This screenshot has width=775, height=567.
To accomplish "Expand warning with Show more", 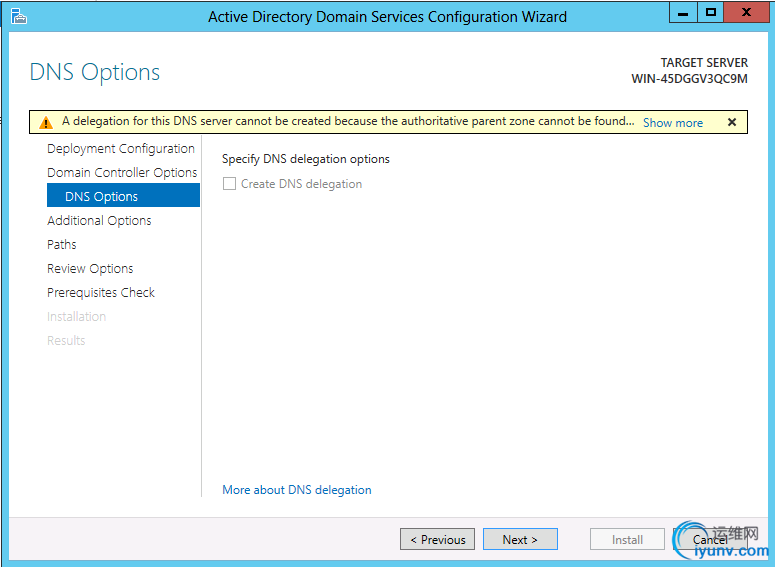I will (672, 123).
